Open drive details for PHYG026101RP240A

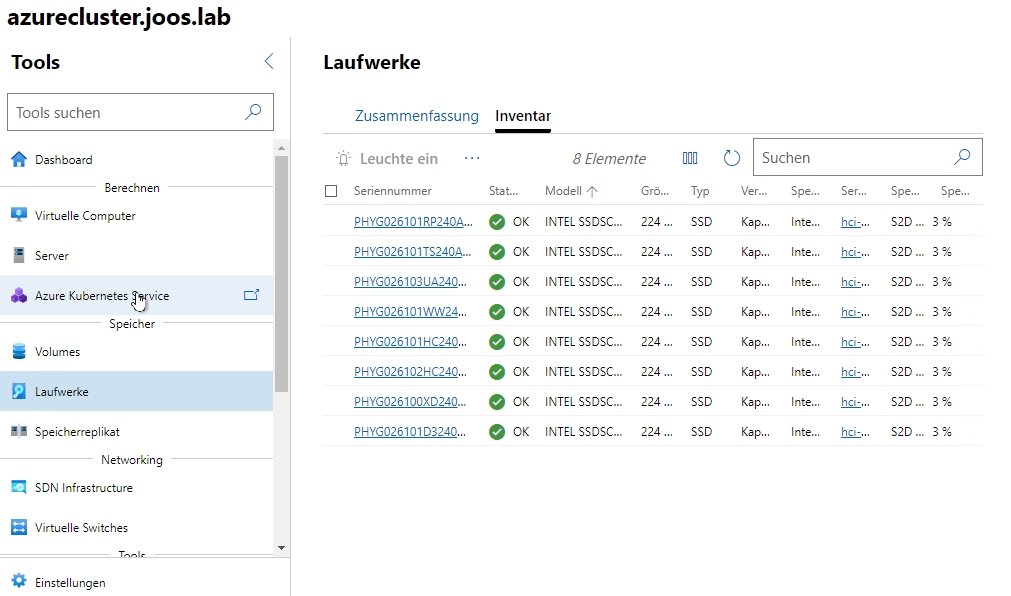(x=413, y=221)
